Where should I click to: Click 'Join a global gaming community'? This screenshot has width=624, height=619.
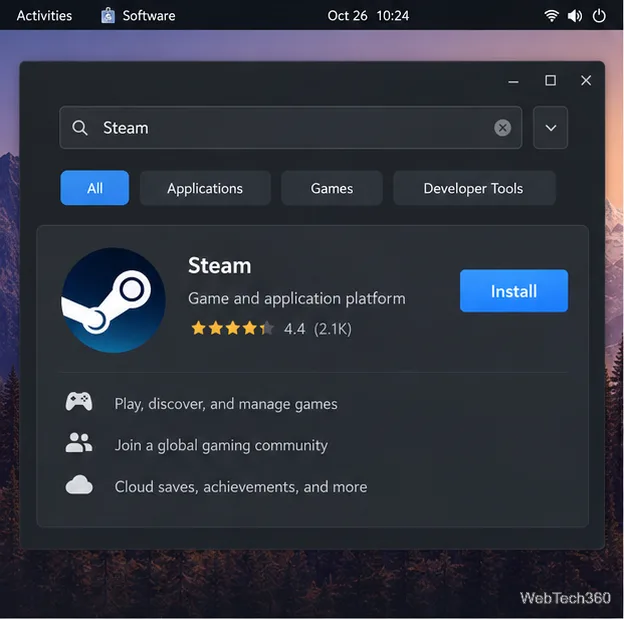click(x=221, y=445)
